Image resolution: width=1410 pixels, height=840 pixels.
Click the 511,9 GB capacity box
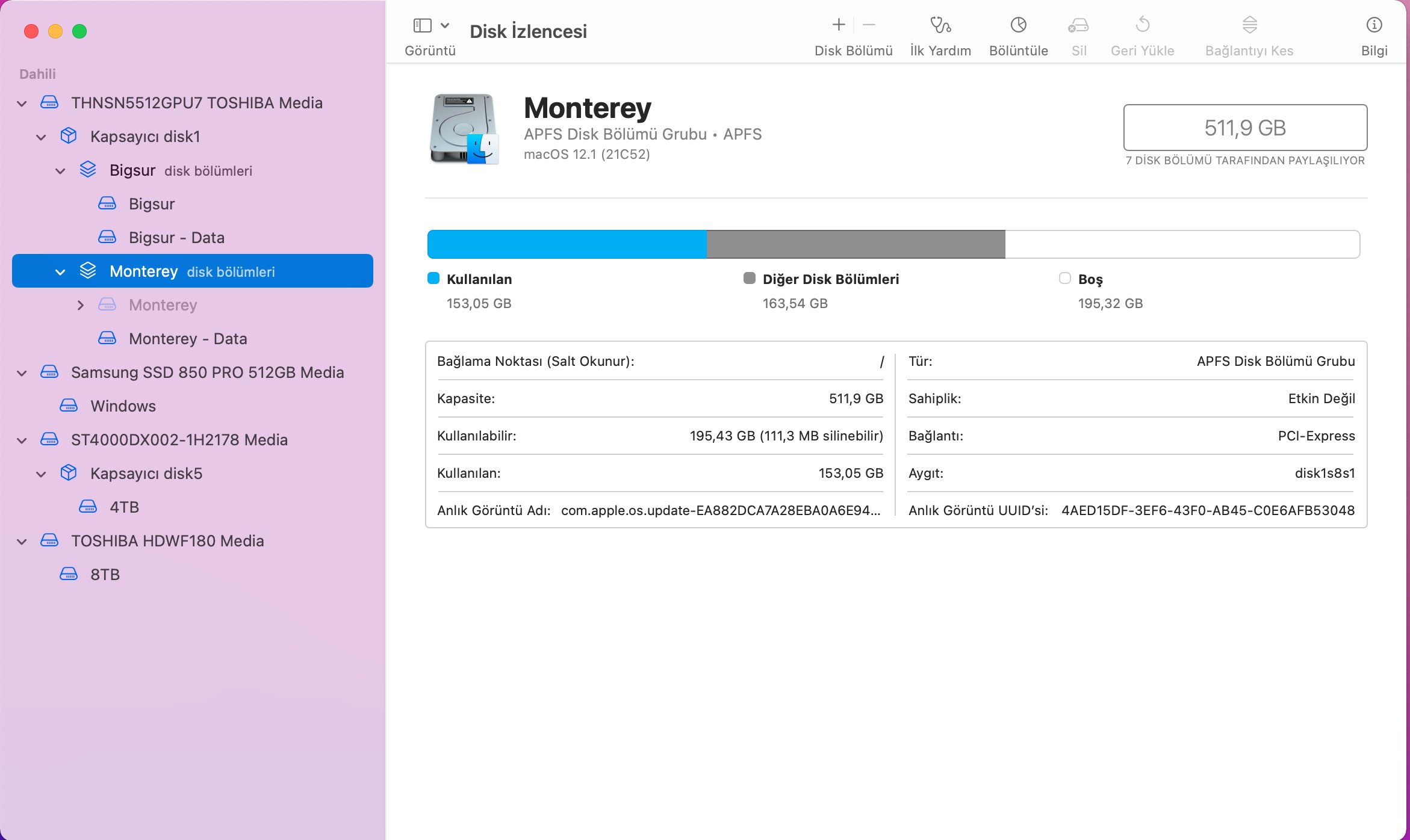point(1244,128)
